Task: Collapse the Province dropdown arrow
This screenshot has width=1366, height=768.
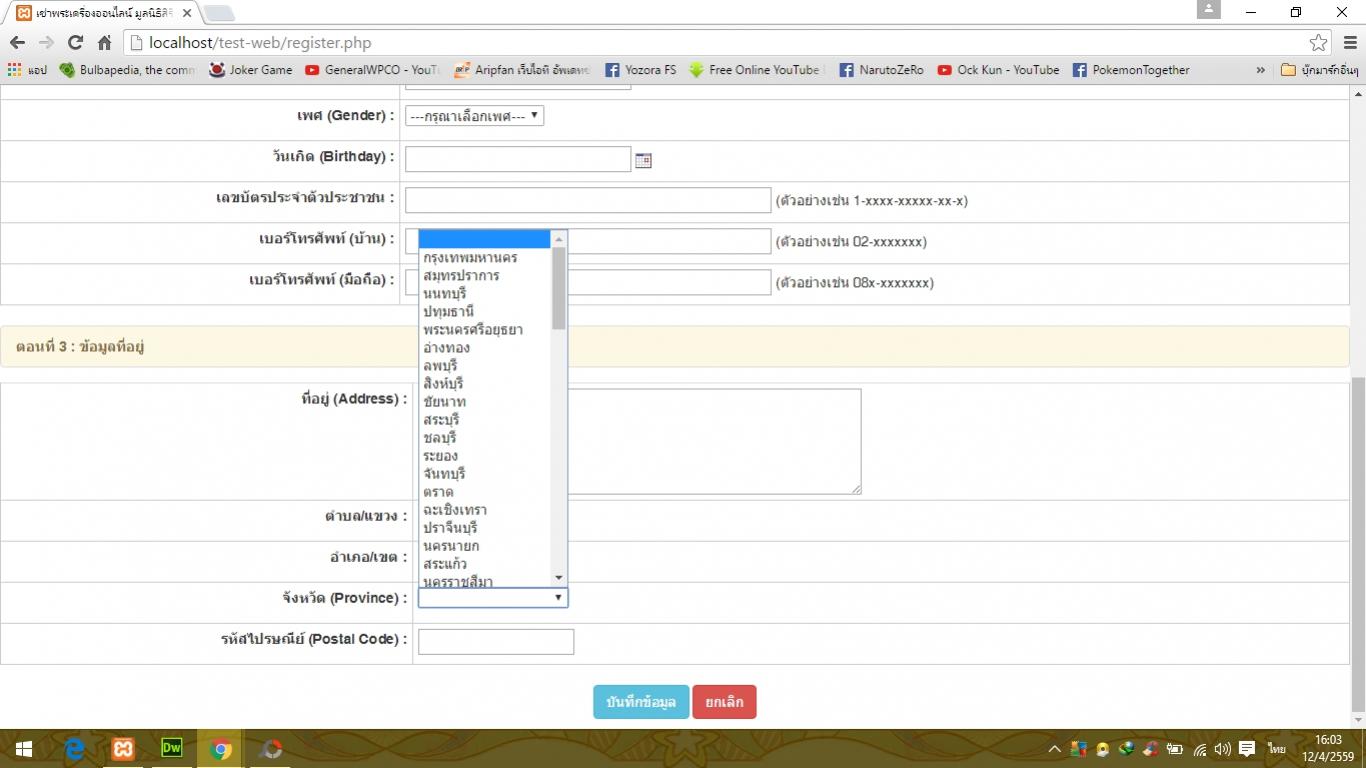Action: pyautogui.click(x=558, y=598)
